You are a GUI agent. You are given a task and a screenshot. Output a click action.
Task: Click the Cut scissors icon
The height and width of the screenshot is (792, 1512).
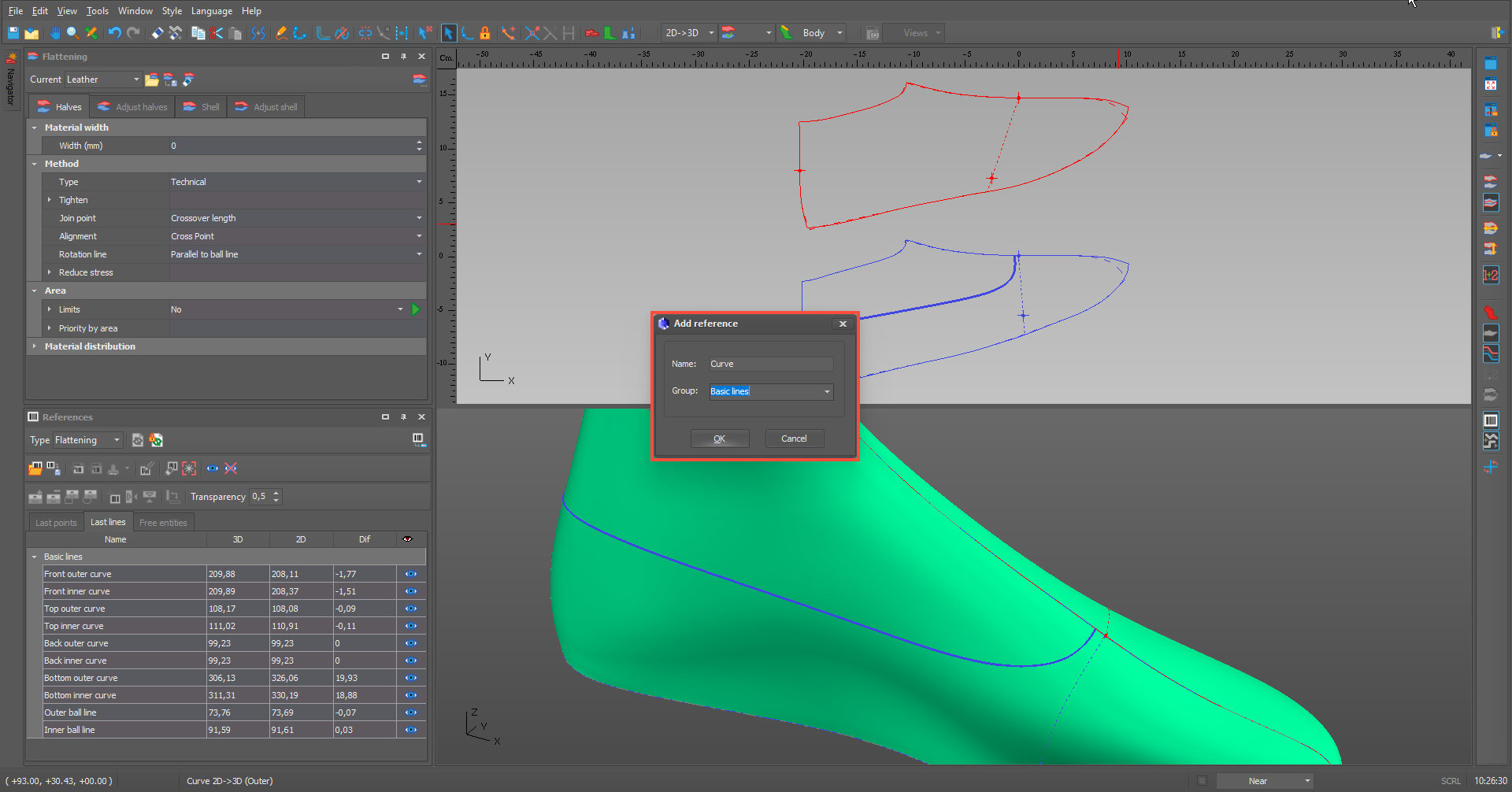click(x=217, y=33)
